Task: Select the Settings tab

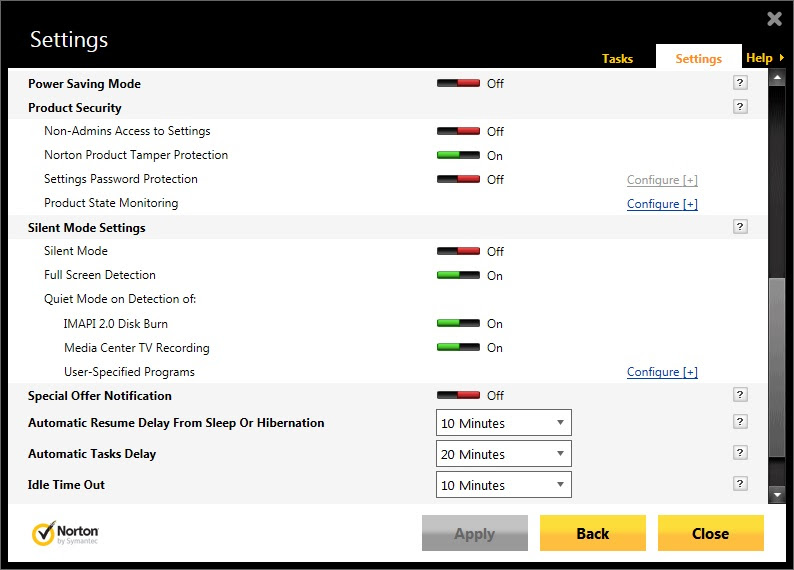Action: [x=698, y=58]
